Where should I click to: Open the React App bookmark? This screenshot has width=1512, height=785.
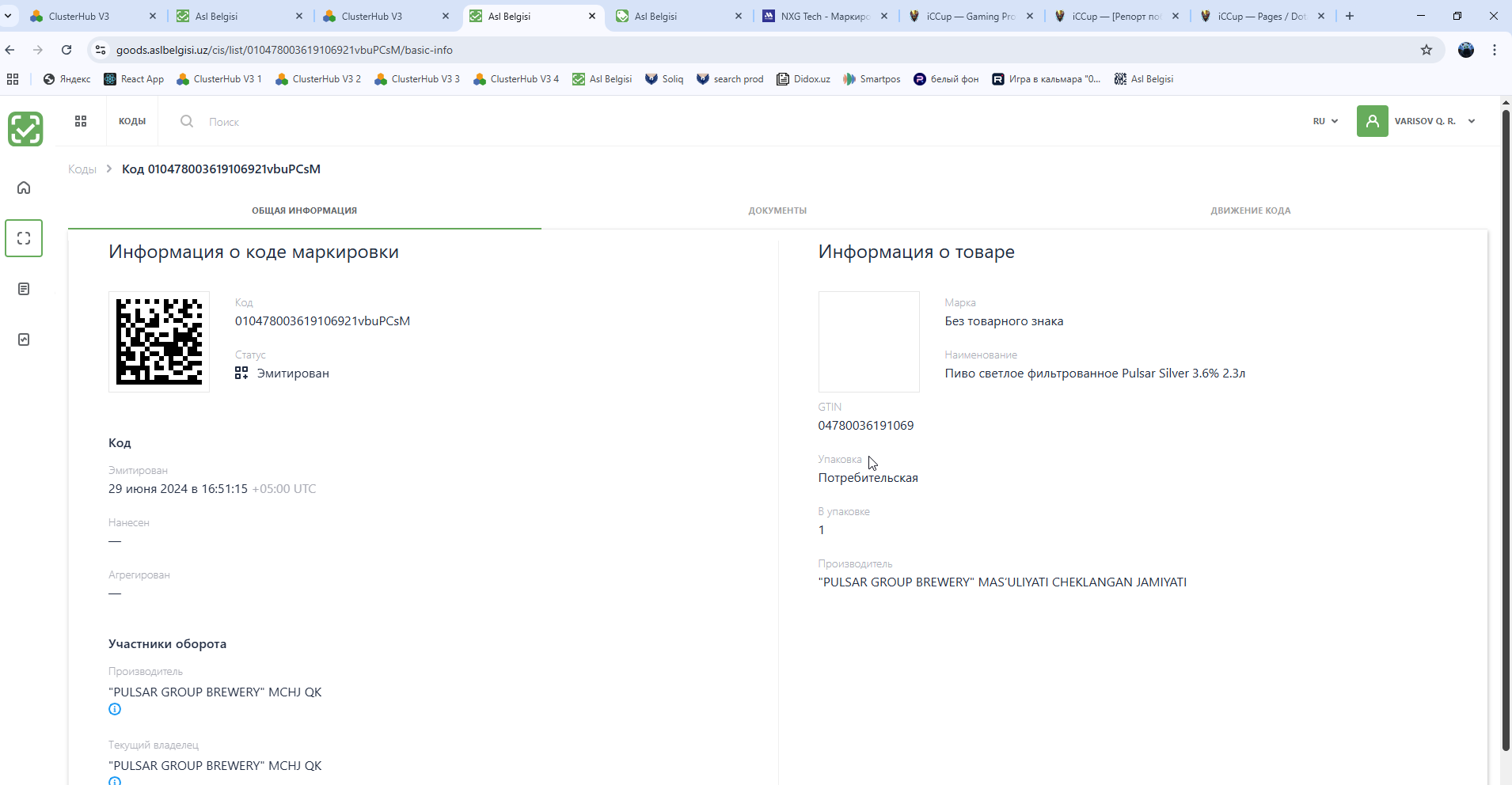click(134, 79)
